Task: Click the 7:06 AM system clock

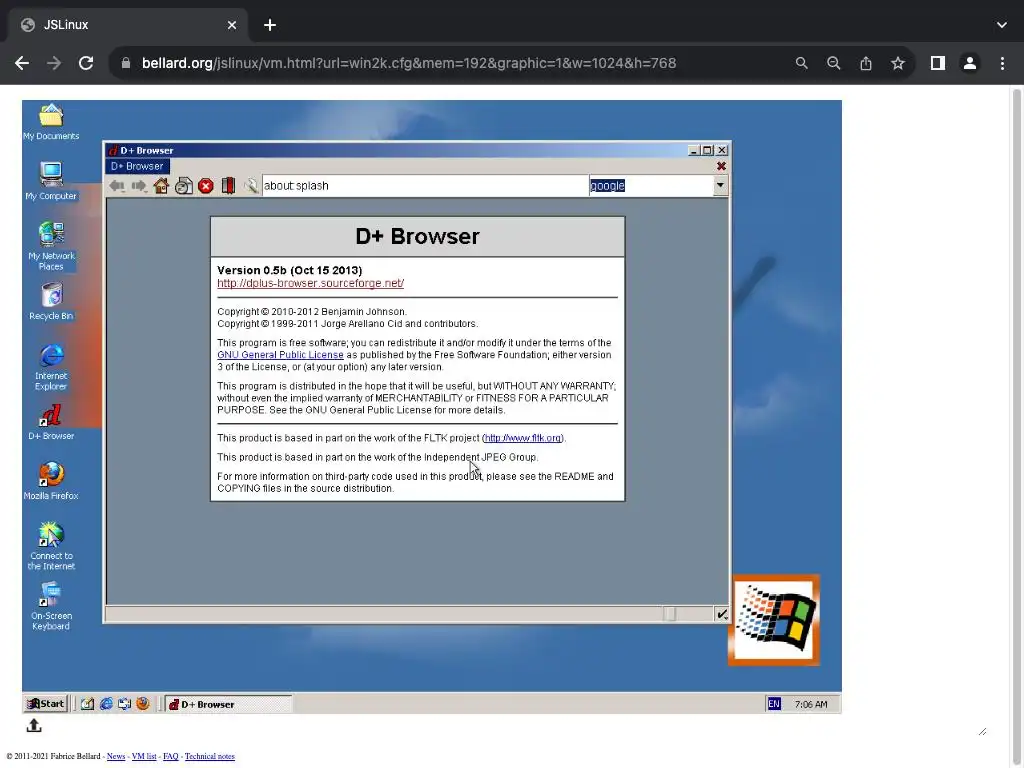Action: (x=810, y=705)
